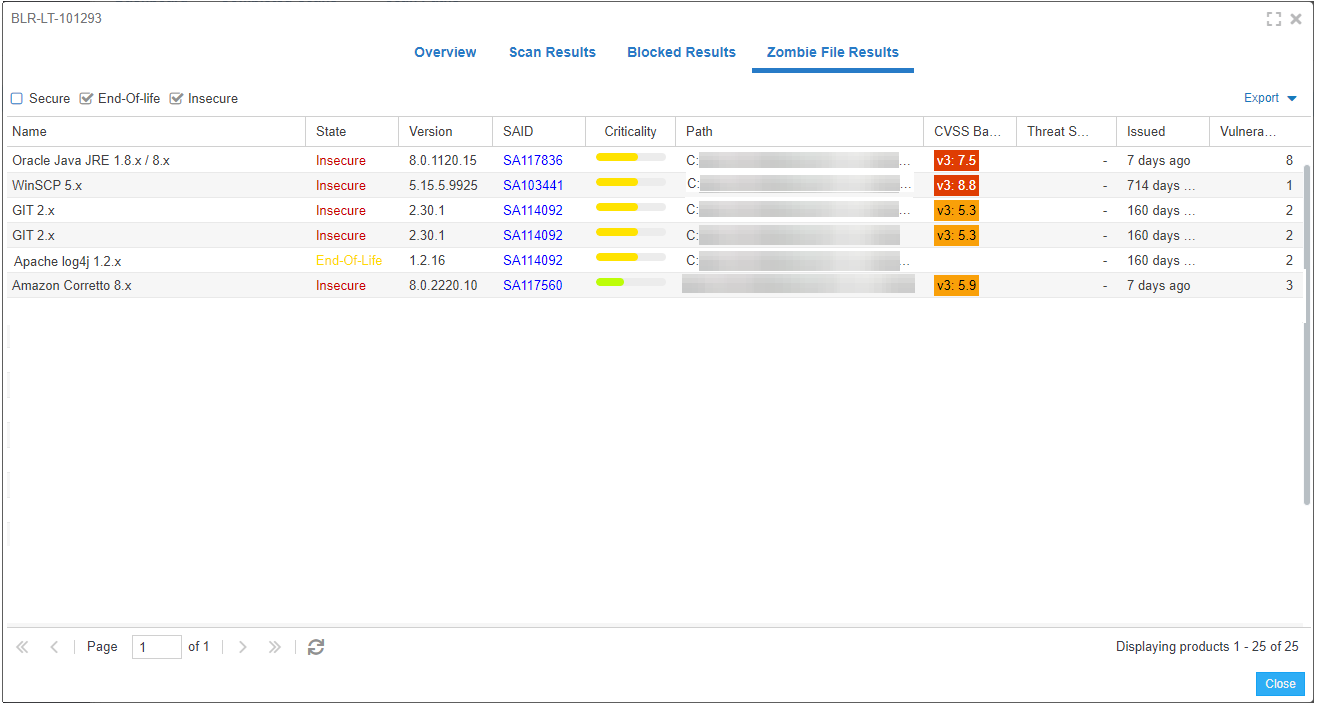Click criticality bar for Amazon Corretto 8.x

pyautogui.click(x=630, y=282)
